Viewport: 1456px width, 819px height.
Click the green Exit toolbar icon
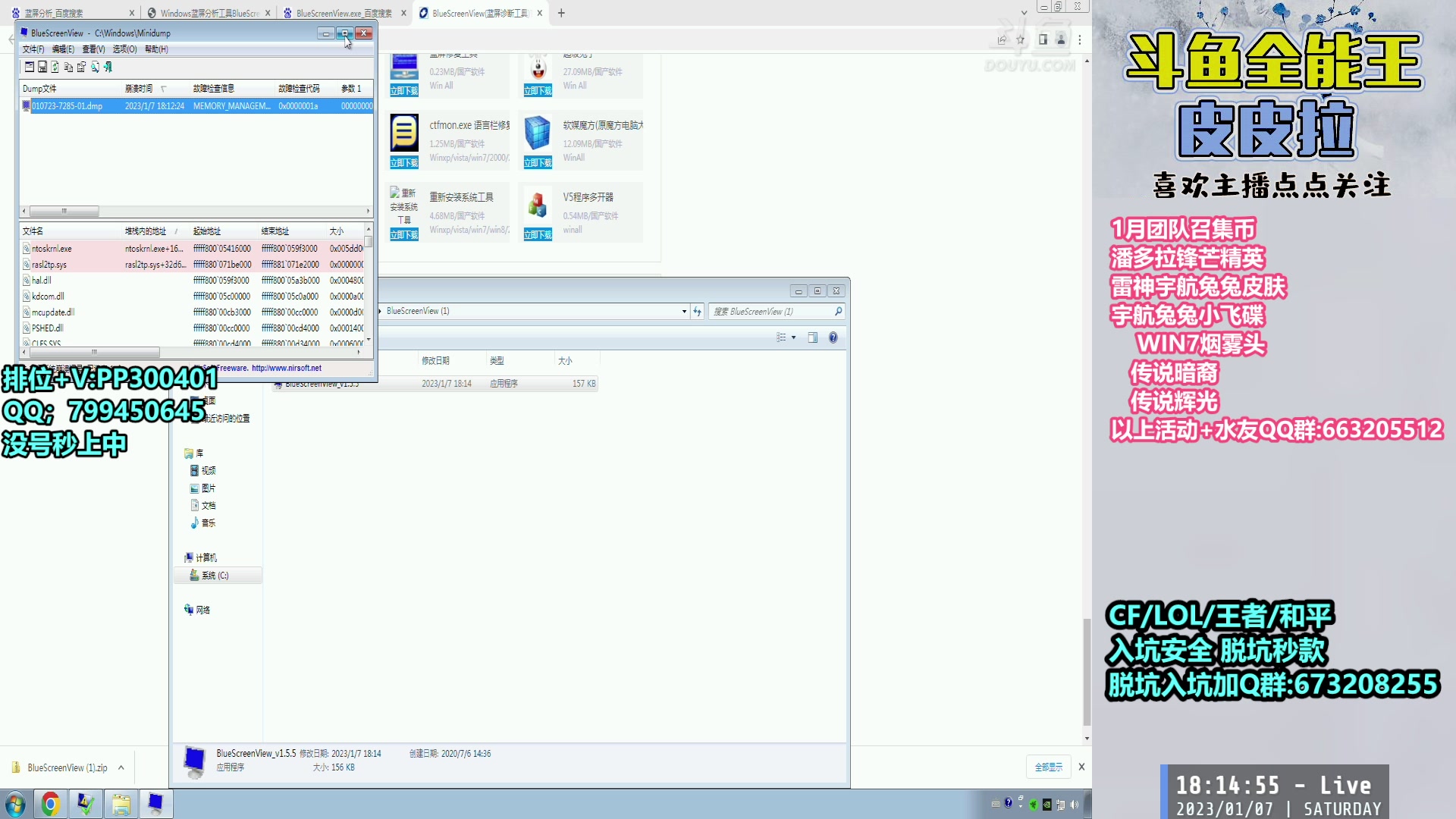(108, 67)
